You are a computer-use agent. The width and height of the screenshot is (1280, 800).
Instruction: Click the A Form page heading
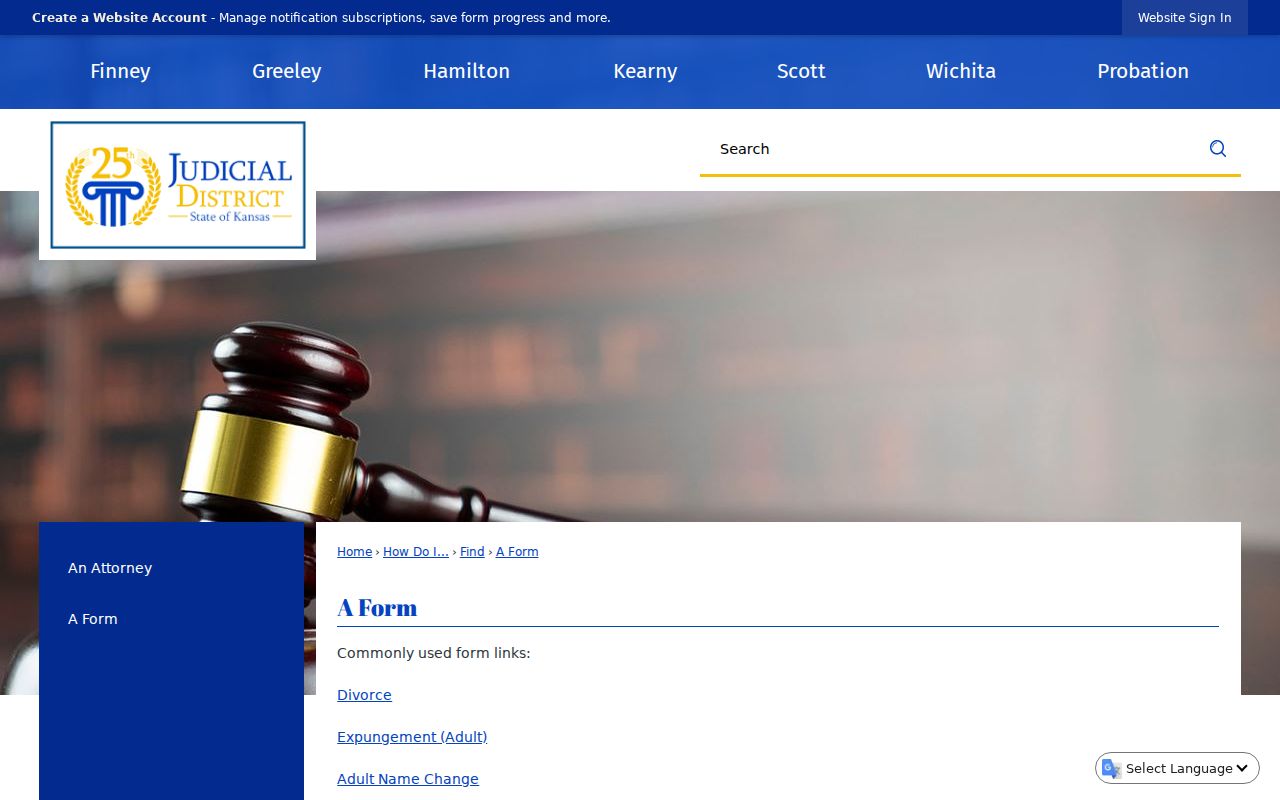click(x=377, y=608)
